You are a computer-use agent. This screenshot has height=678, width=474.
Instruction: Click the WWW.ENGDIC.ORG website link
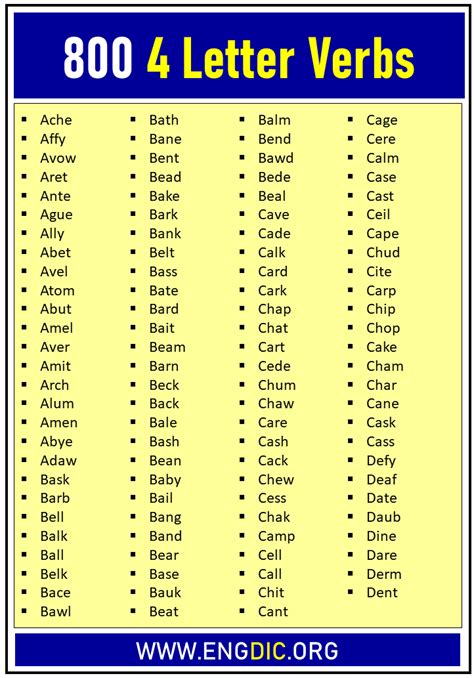click(237, 651)
